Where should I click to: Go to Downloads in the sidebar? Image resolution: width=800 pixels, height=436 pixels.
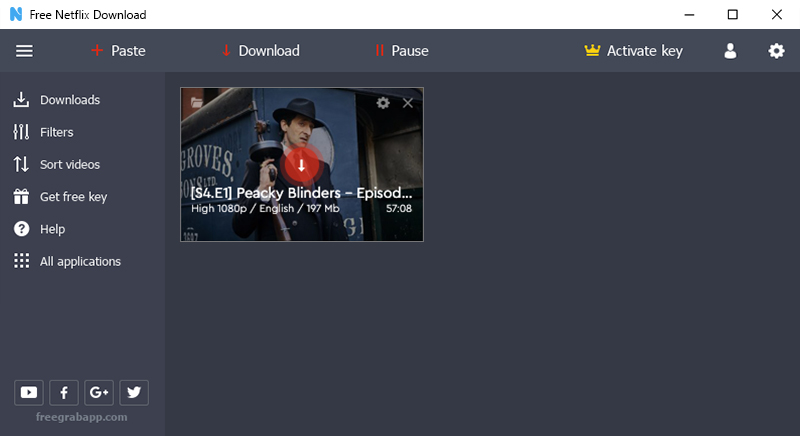[x=69, y=100]
